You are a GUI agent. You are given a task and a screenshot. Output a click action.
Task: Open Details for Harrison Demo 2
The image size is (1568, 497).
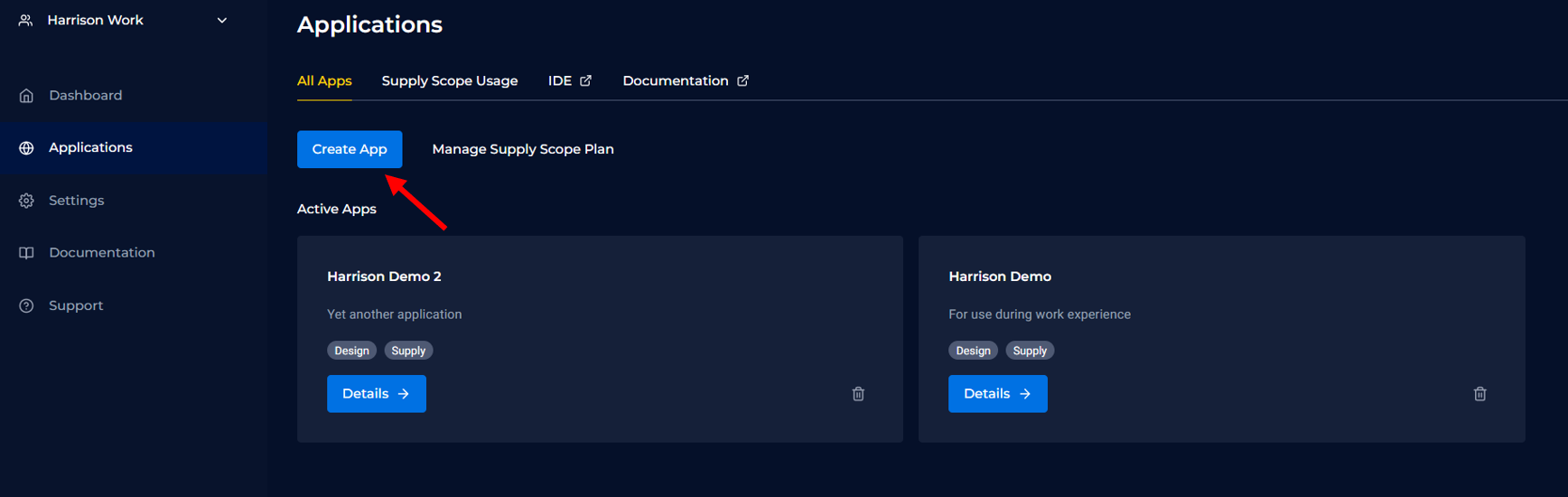point(377,394)
